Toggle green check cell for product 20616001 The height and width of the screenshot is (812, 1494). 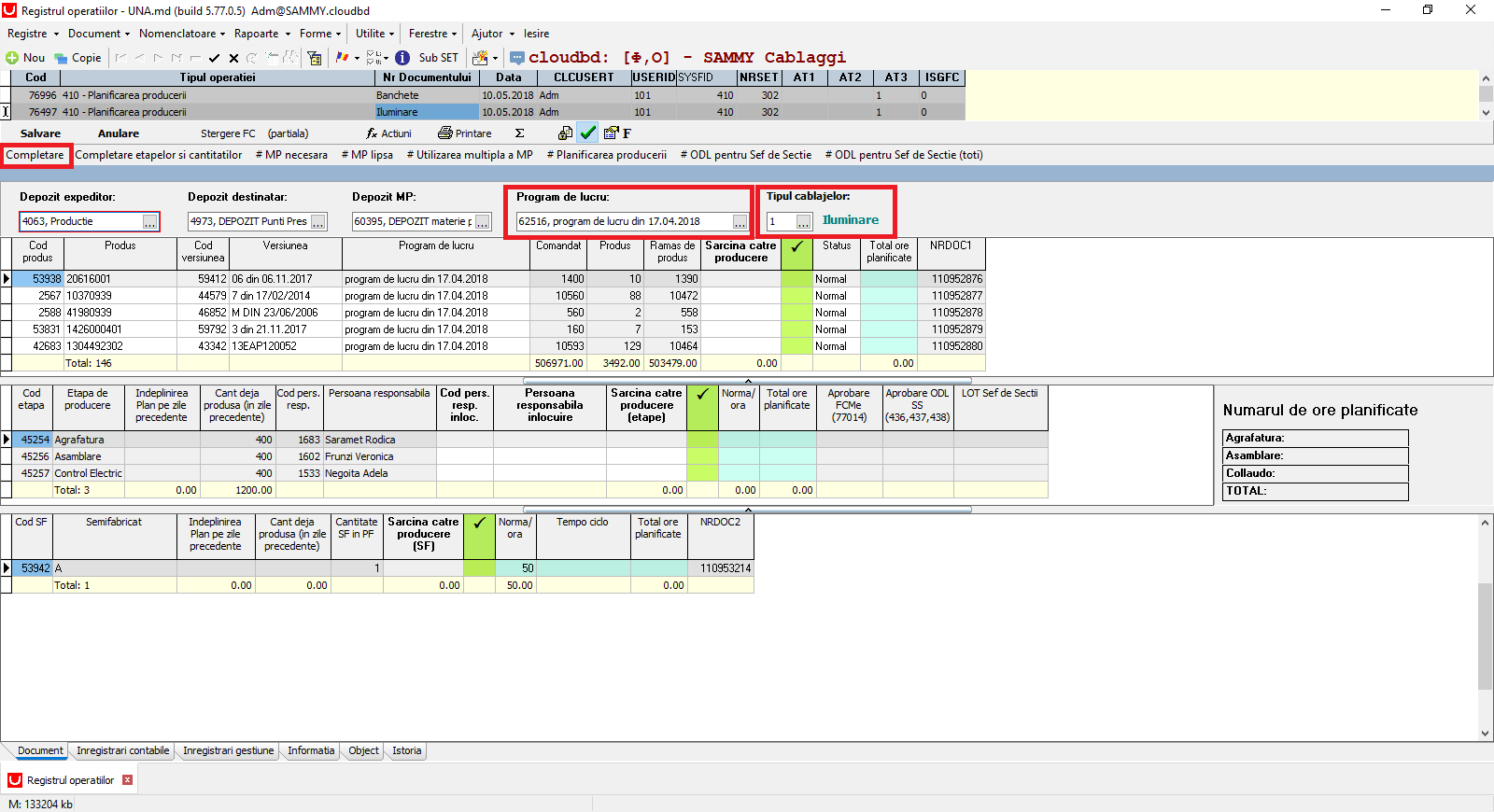(x=796, y=279)
